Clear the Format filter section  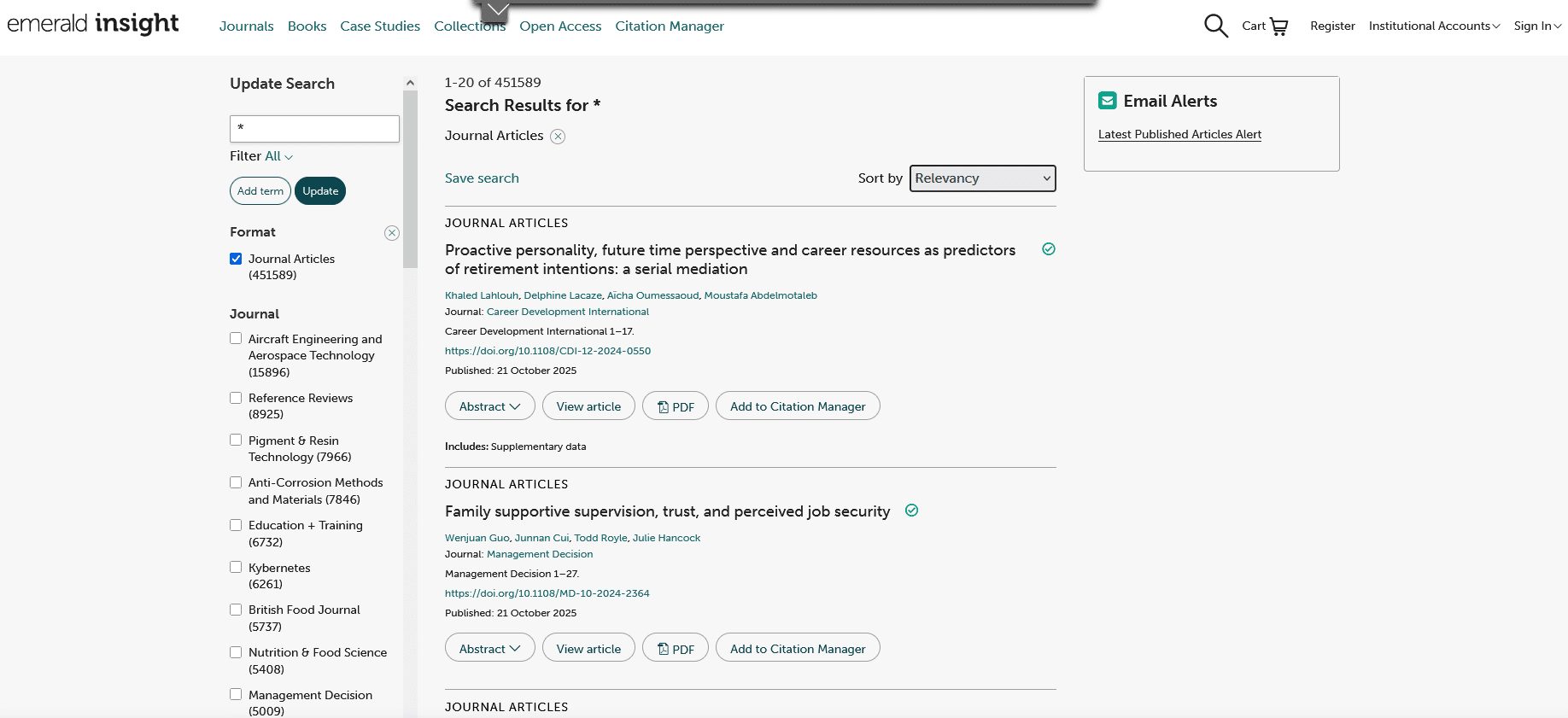(x=392, y=233)
